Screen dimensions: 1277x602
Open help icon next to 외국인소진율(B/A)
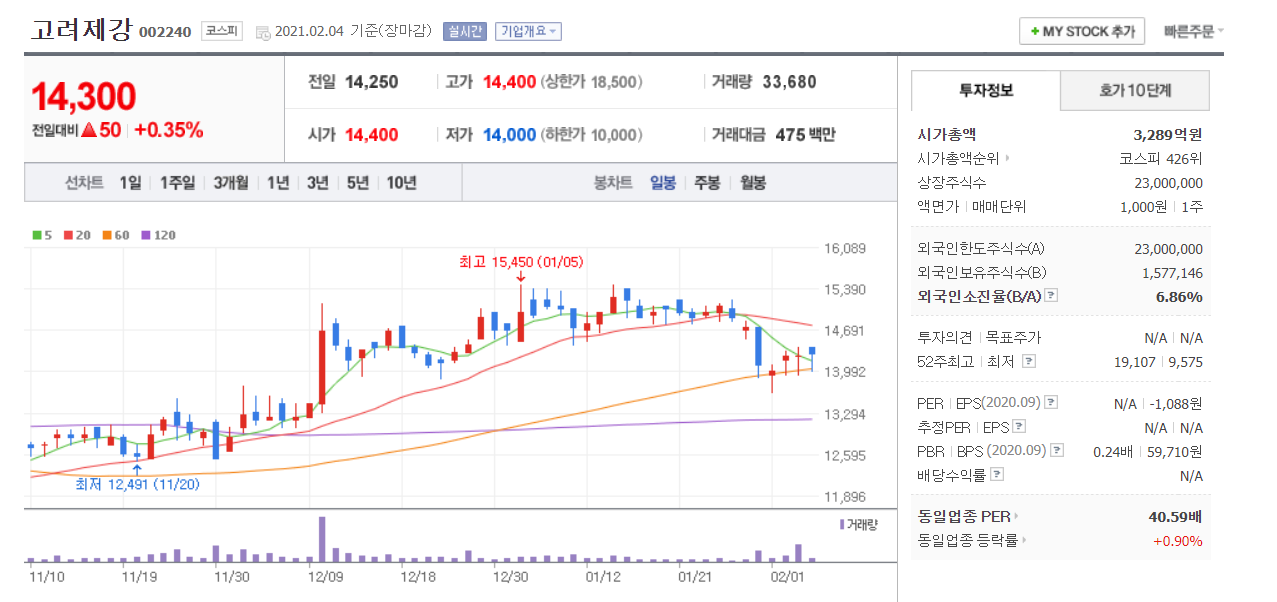point(1051,296)
